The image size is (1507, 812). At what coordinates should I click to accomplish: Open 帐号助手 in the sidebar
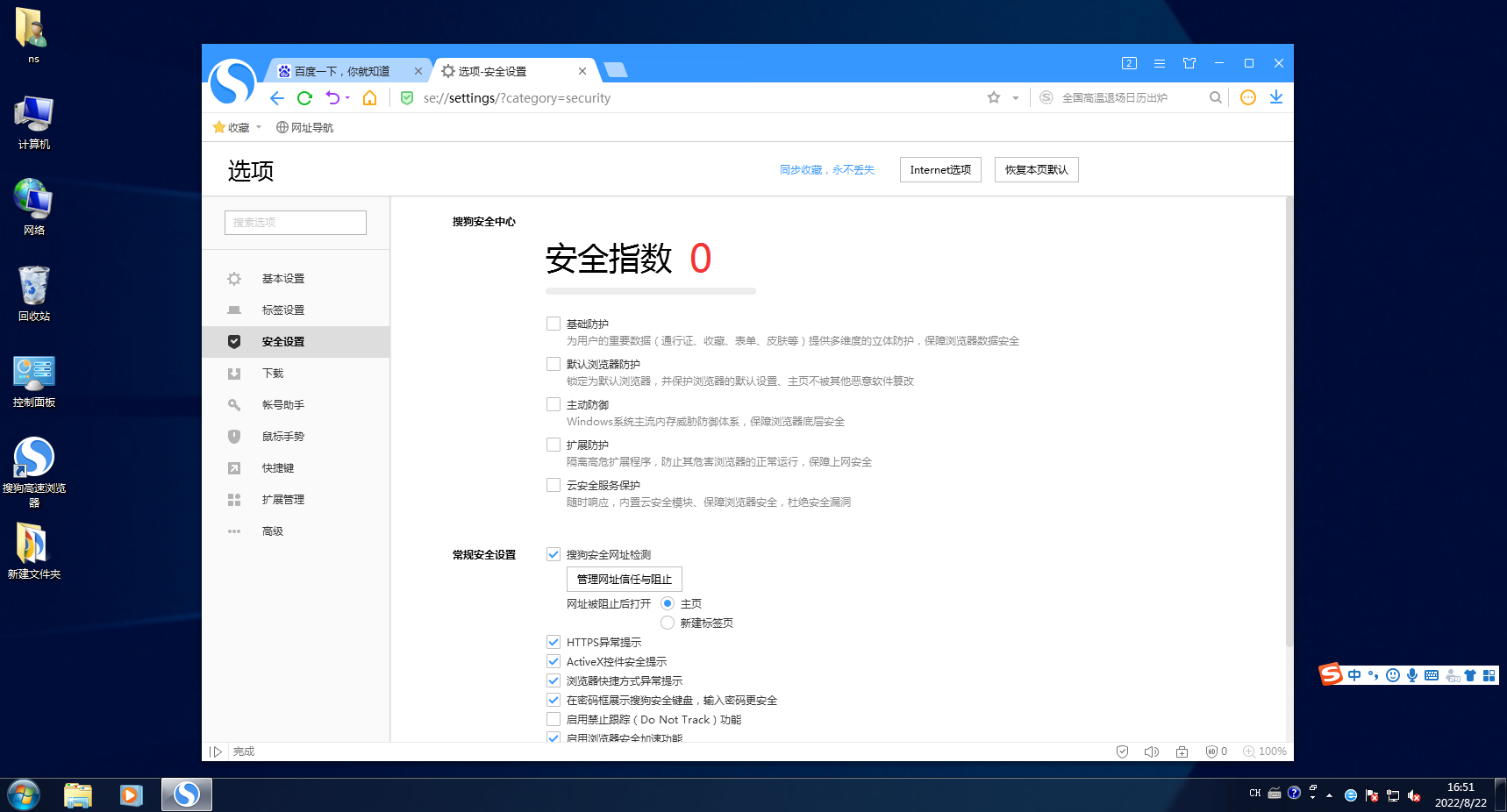296,405
